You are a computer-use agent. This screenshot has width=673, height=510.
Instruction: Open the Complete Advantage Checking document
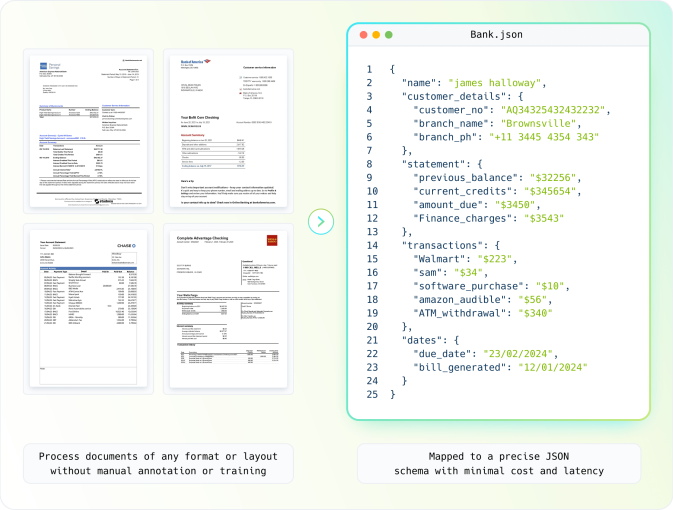tap(229, 307)
